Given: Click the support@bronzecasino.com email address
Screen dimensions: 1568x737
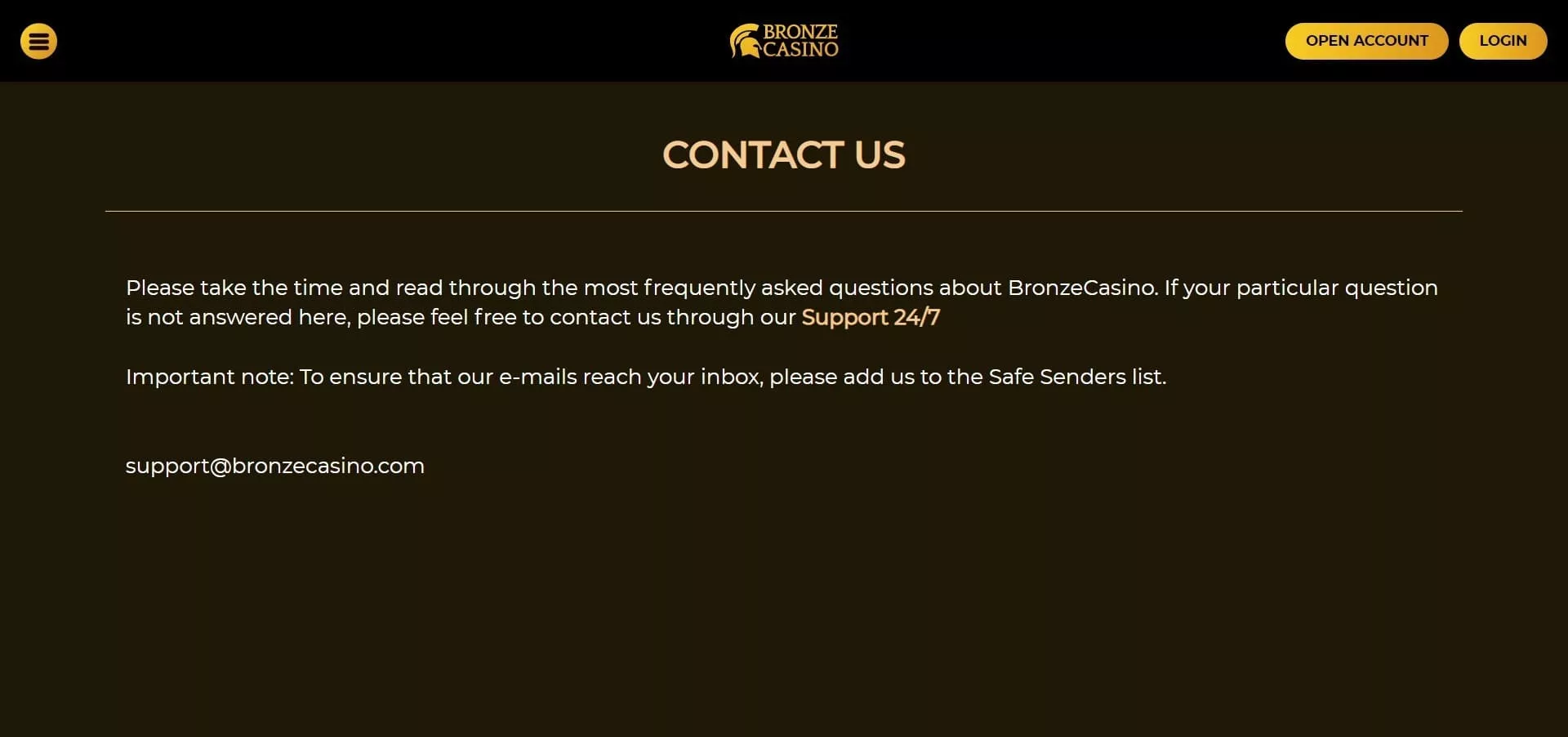Looking at the screenshot, I should (275, 466).
